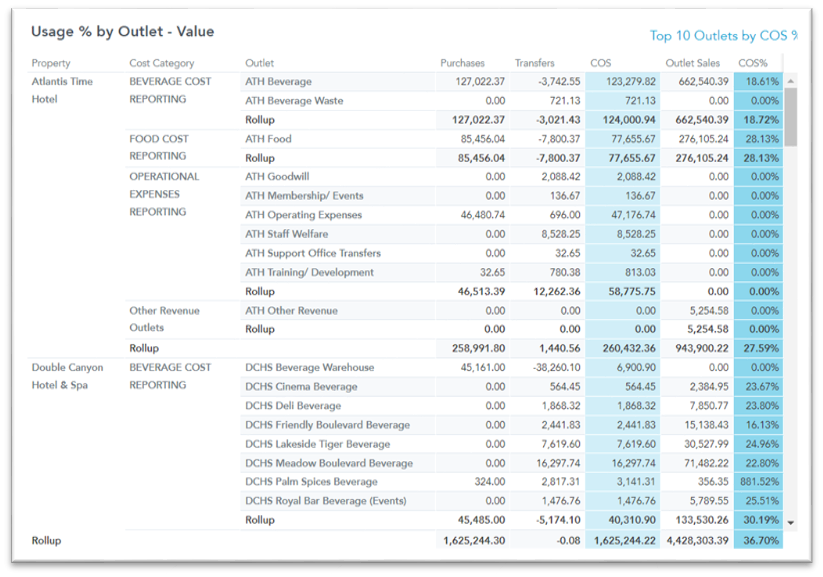Click the grand total 36.70% COS% cell
823x577 pixels.
[758, 540]
